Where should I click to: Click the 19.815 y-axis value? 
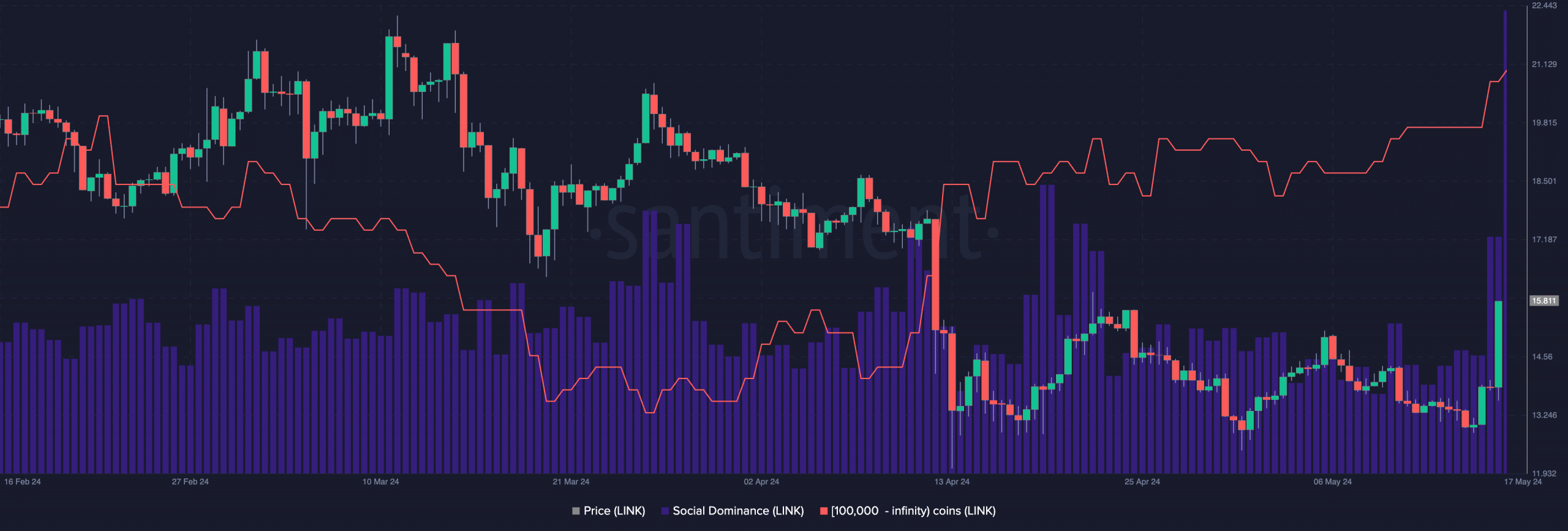1544,122
